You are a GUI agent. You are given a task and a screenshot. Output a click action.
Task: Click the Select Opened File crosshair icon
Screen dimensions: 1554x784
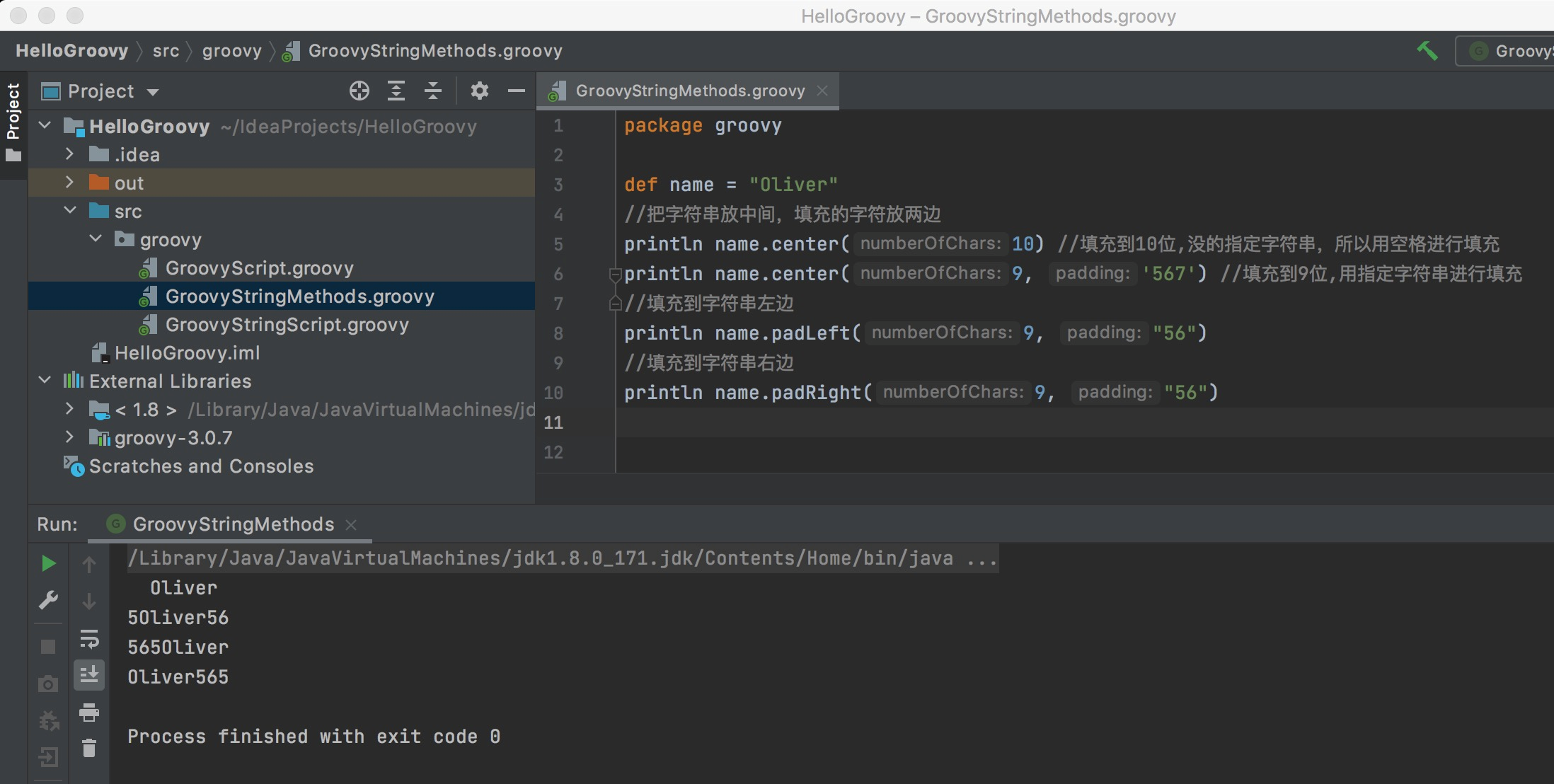tap(359, 91)
